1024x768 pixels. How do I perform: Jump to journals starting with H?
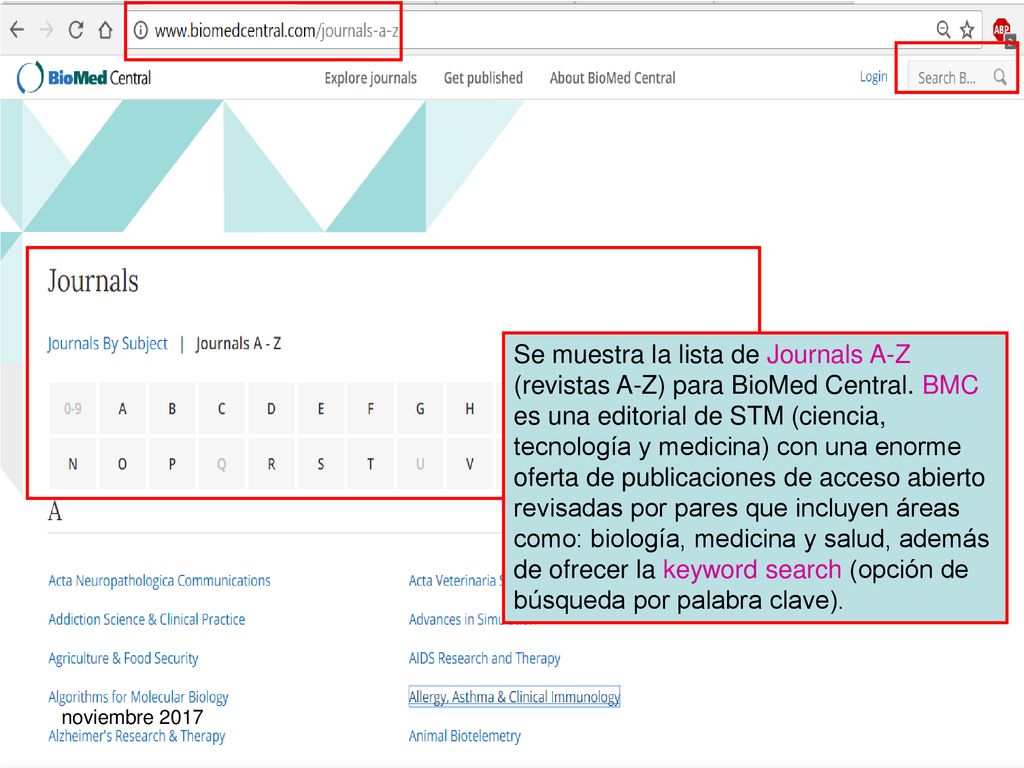click(x=470, y=409)
